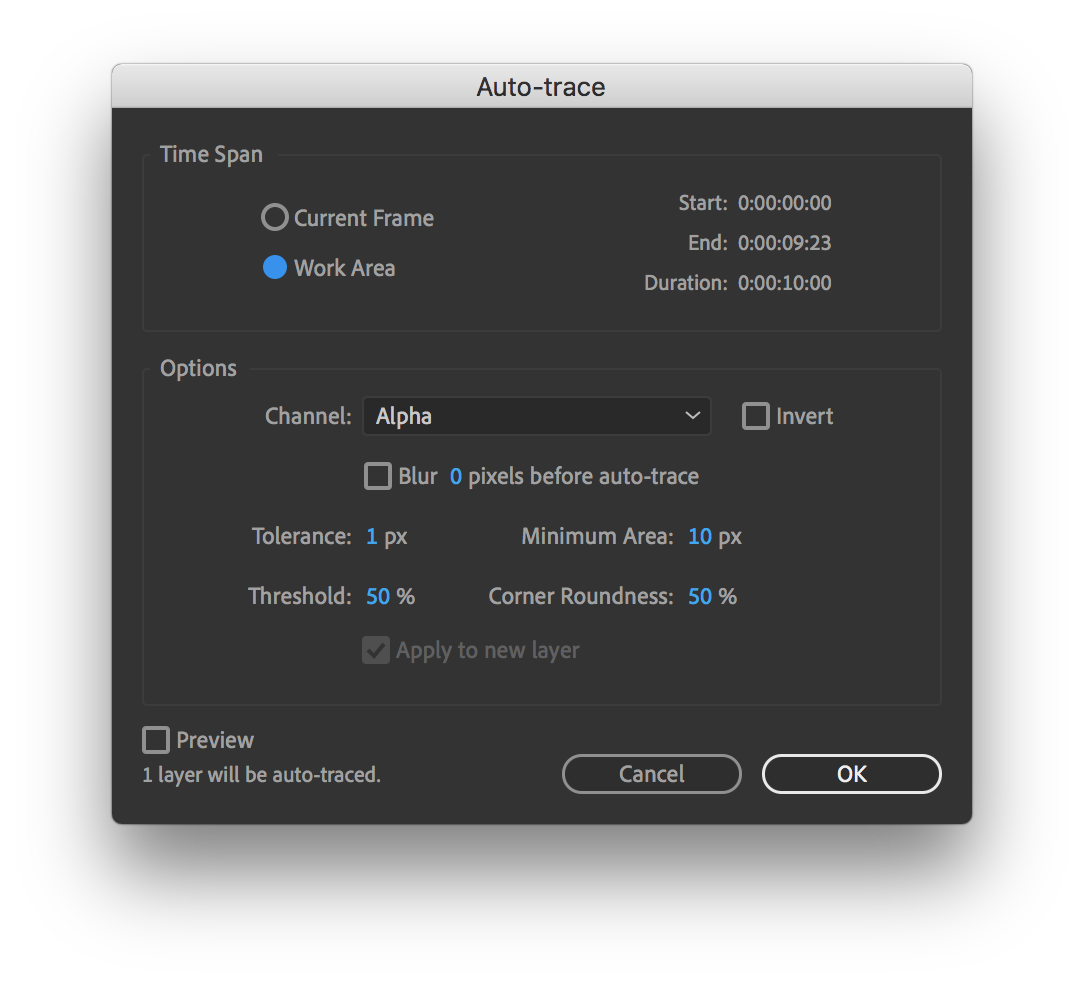The image size is (1084, 984).
Task: Enable the Invert checkbox
Action: [x=755, y=416]
